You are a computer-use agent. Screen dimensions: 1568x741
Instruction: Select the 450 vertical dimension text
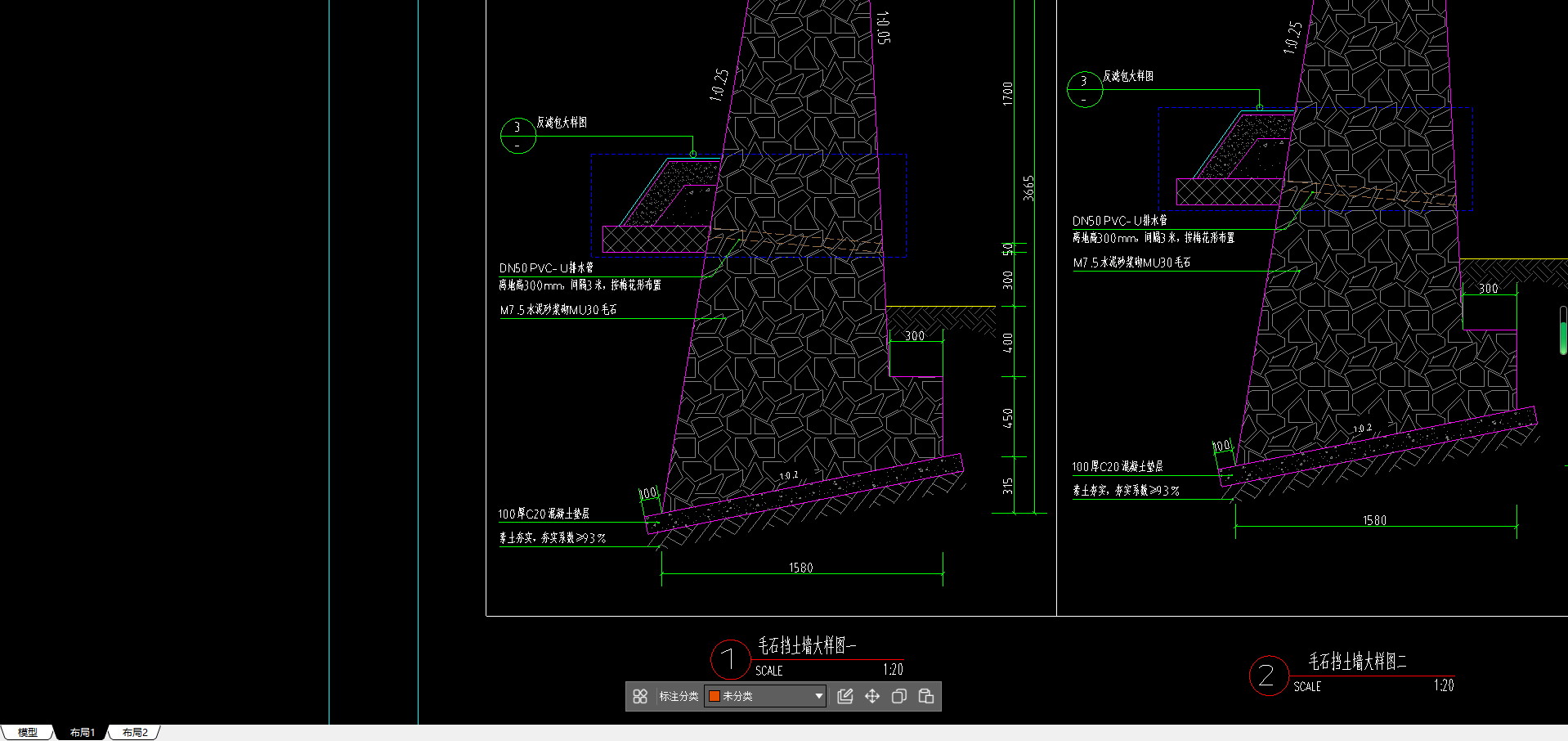tap(1008, 418)
